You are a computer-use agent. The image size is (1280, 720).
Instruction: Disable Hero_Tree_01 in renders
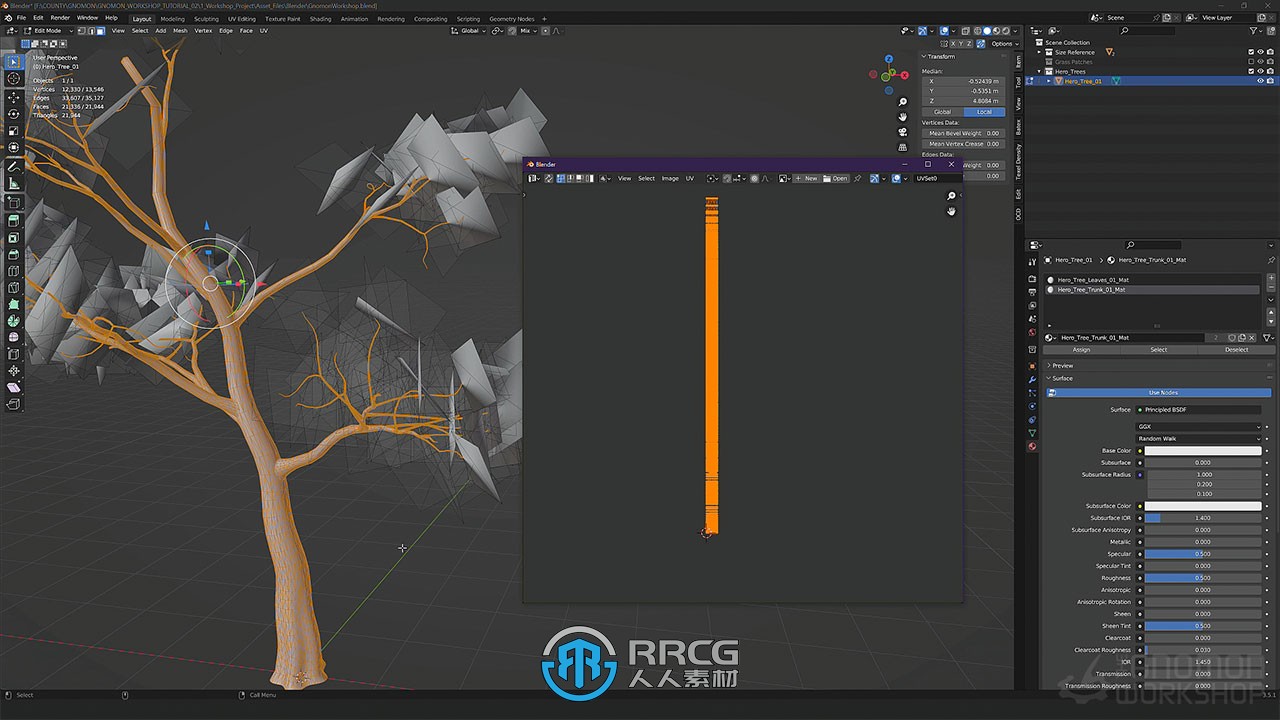[1270, 81]
